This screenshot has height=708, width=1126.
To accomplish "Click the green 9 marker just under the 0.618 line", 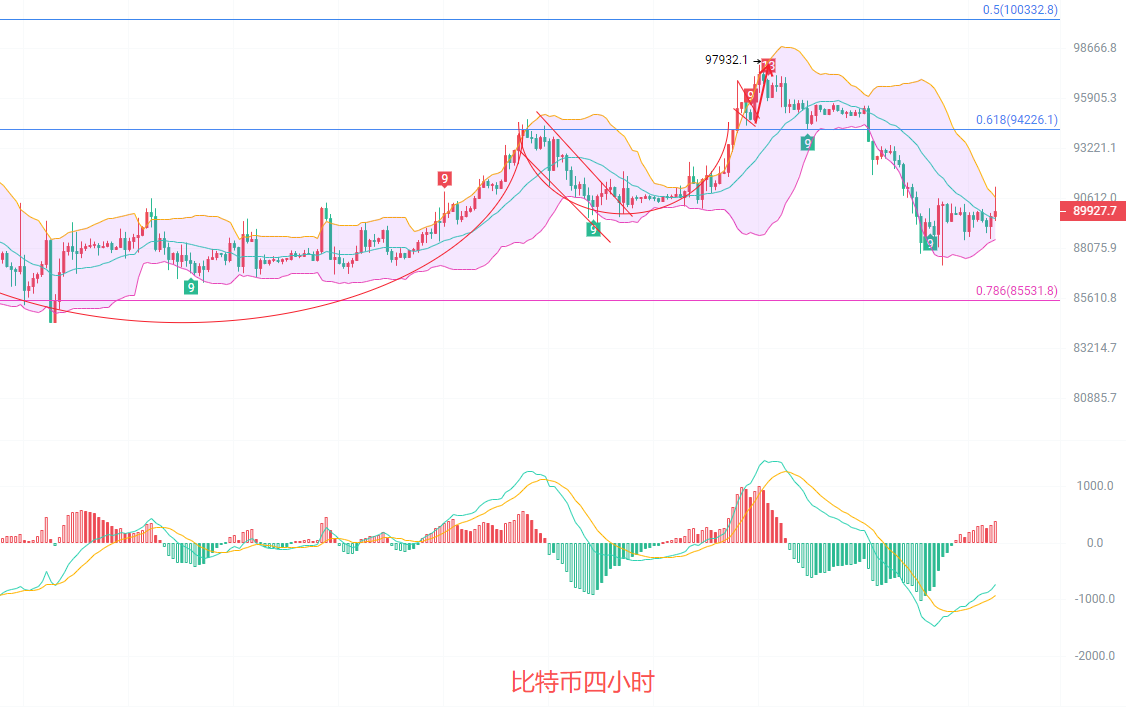I will click(807, 143).
